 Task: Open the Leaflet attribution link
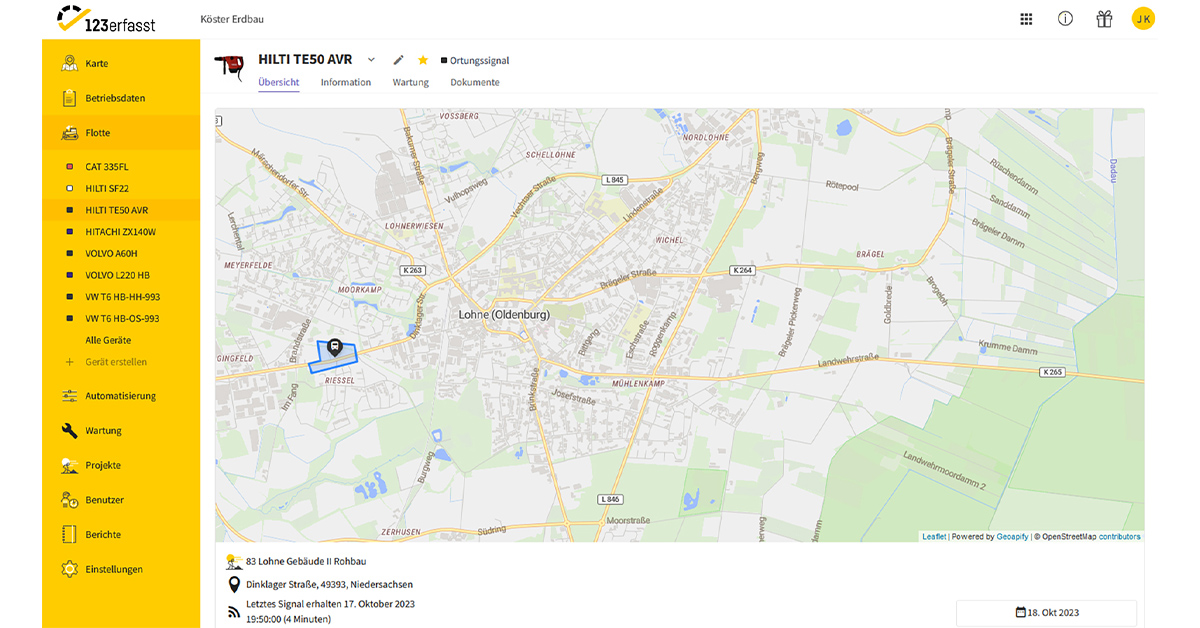click(x=934, y=537)
